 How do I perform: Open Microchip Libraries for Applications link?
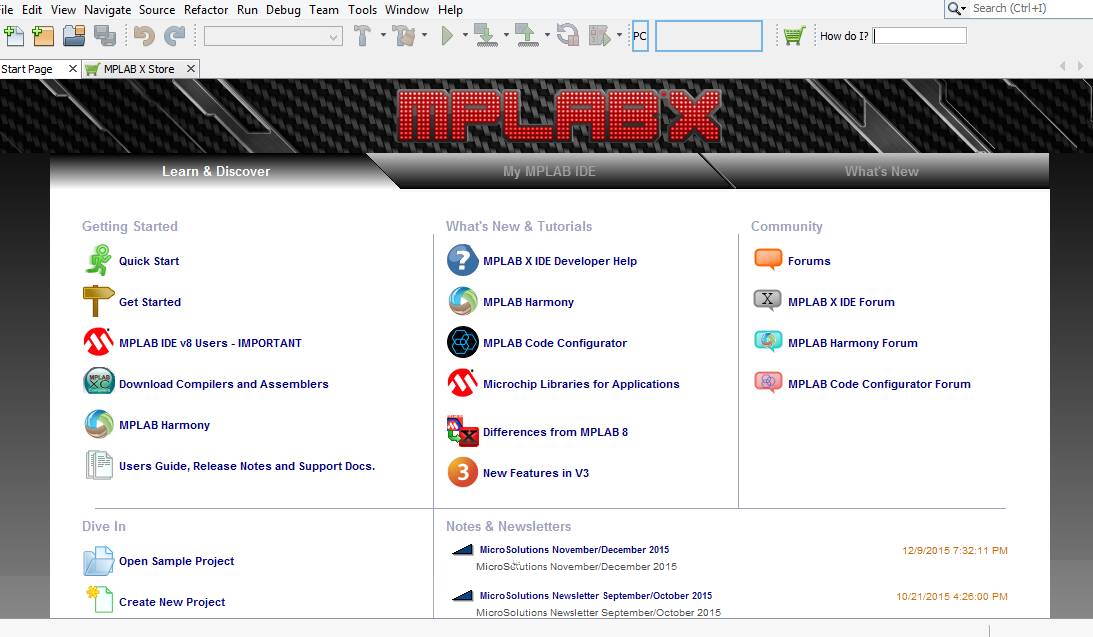pos(581,384)
